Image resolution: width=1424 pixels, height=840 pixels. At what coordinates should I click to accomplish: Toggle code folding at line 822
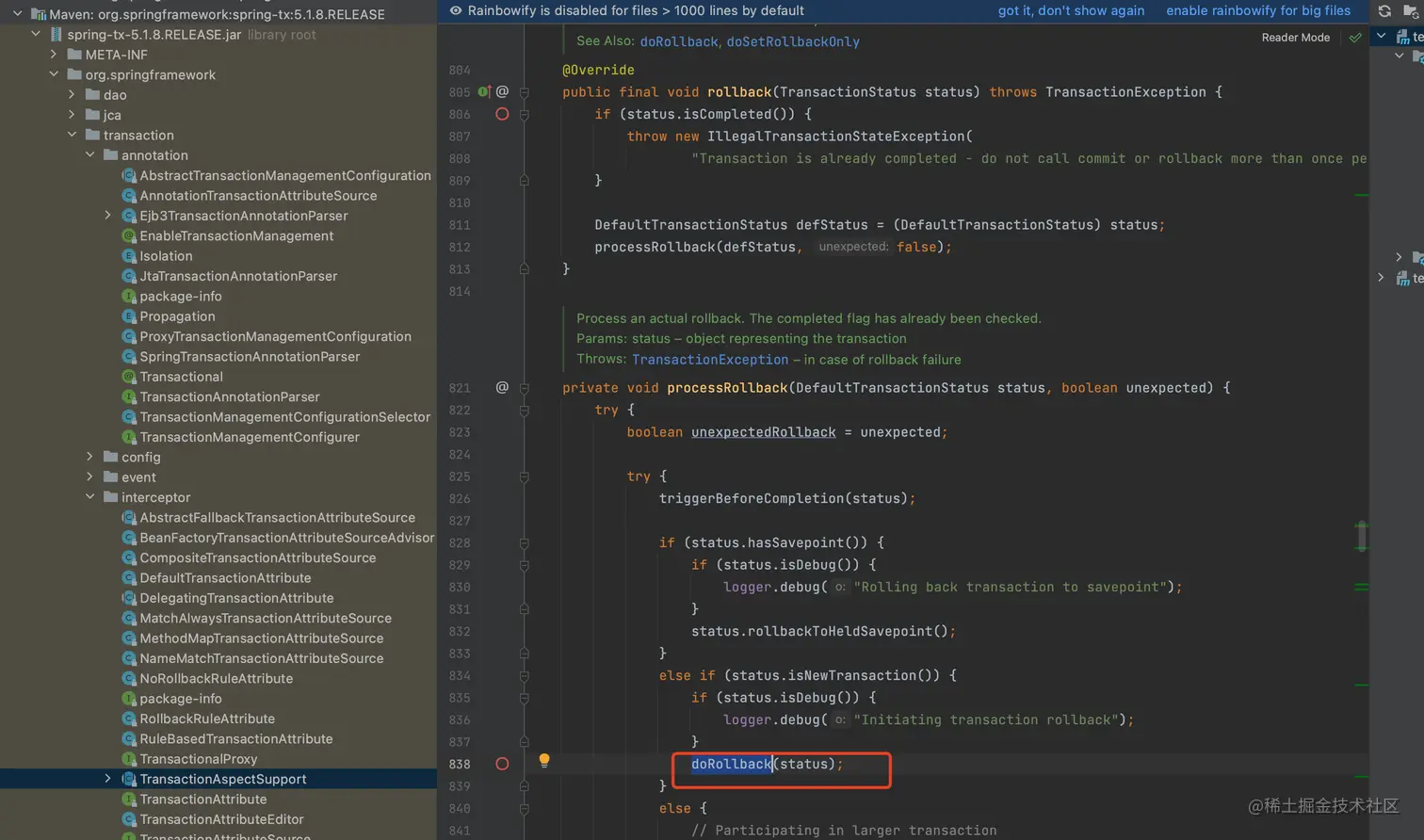[x=525, y=411]
